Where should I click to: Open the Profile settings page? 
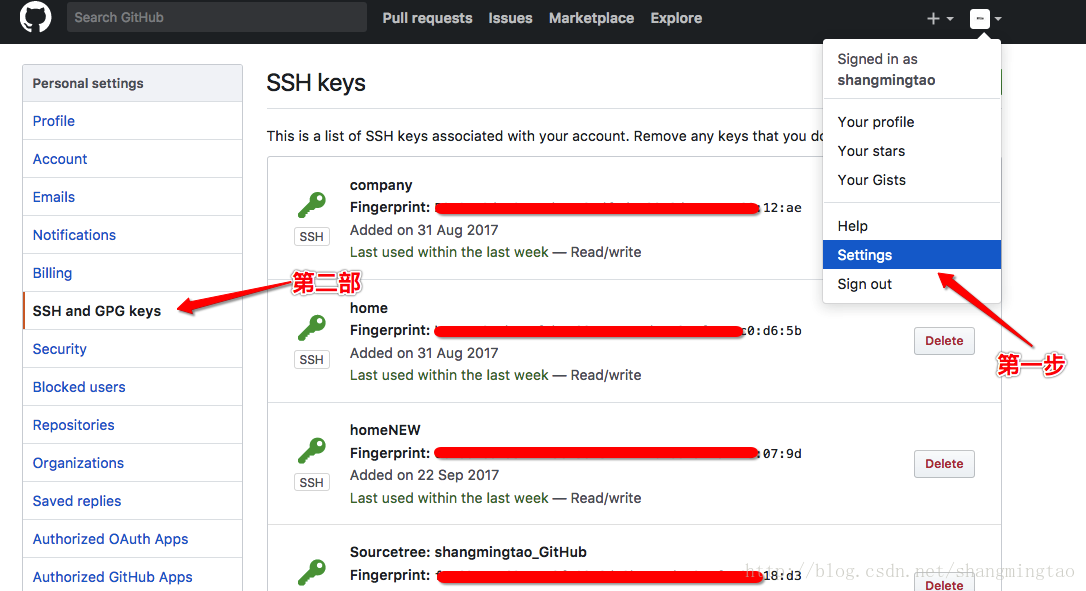click(x=132, y=121)
